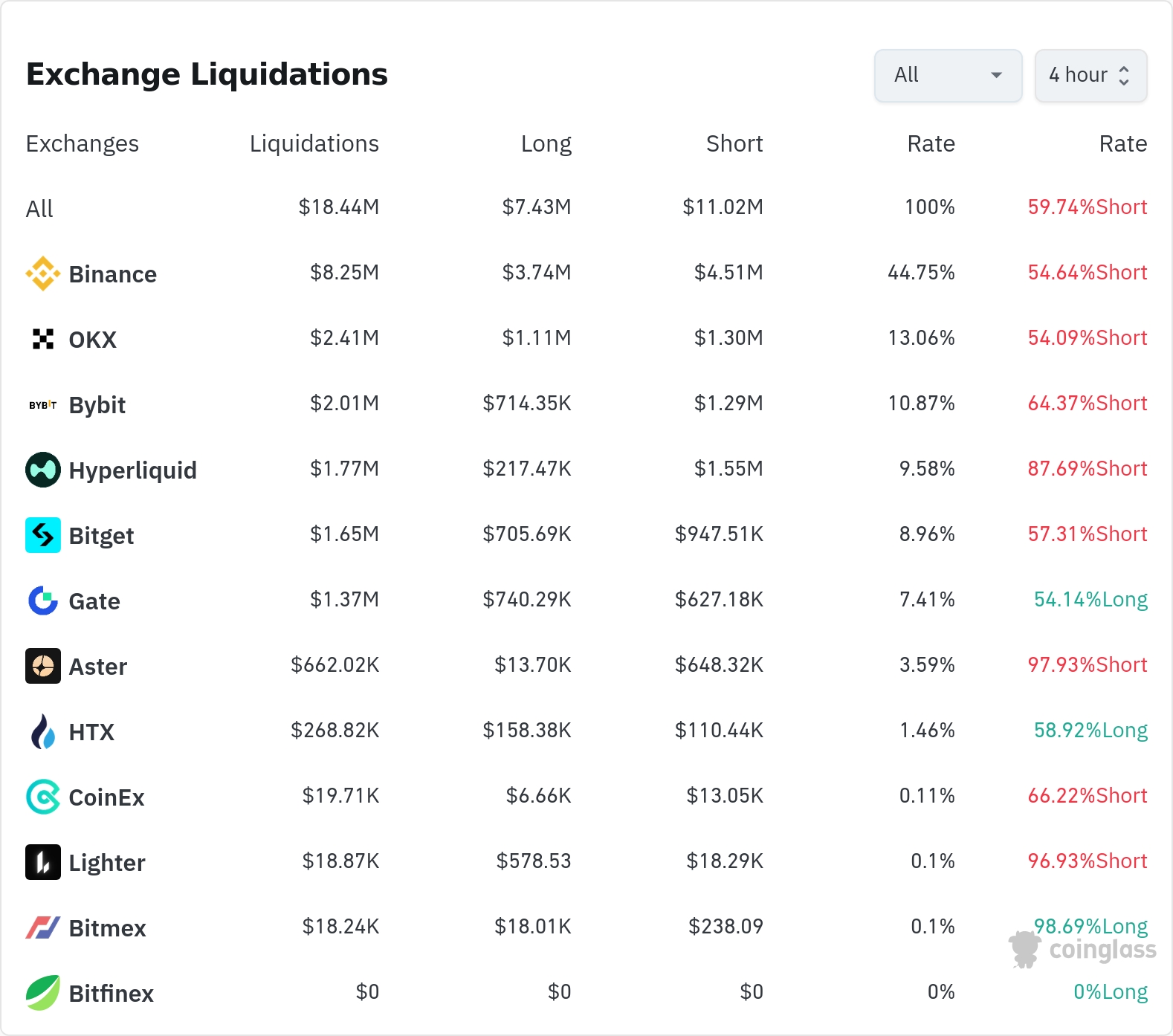
Task: Open the All symbols dropdown
Action: click(x=948, y=75)
